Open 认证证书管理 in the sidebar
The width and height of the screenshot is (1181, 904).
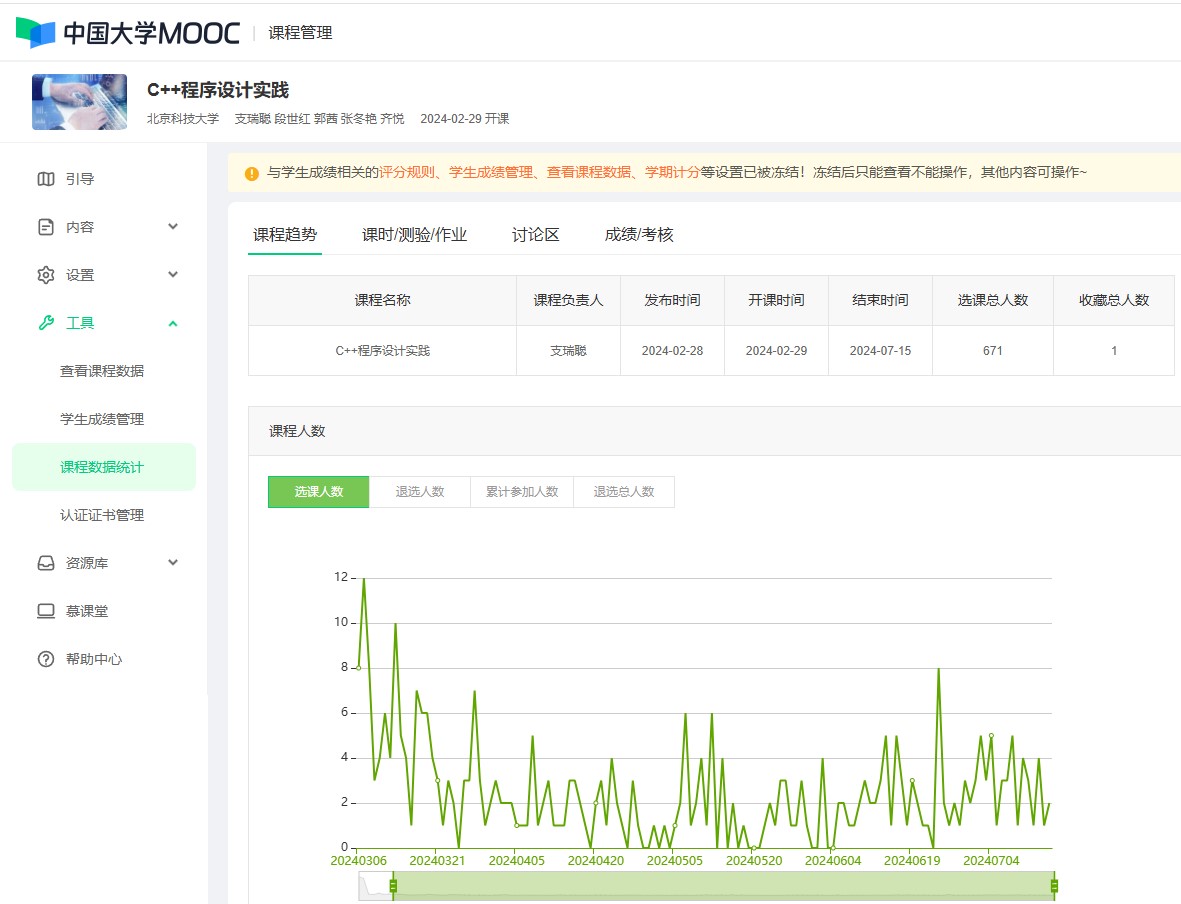pos(102,515)
